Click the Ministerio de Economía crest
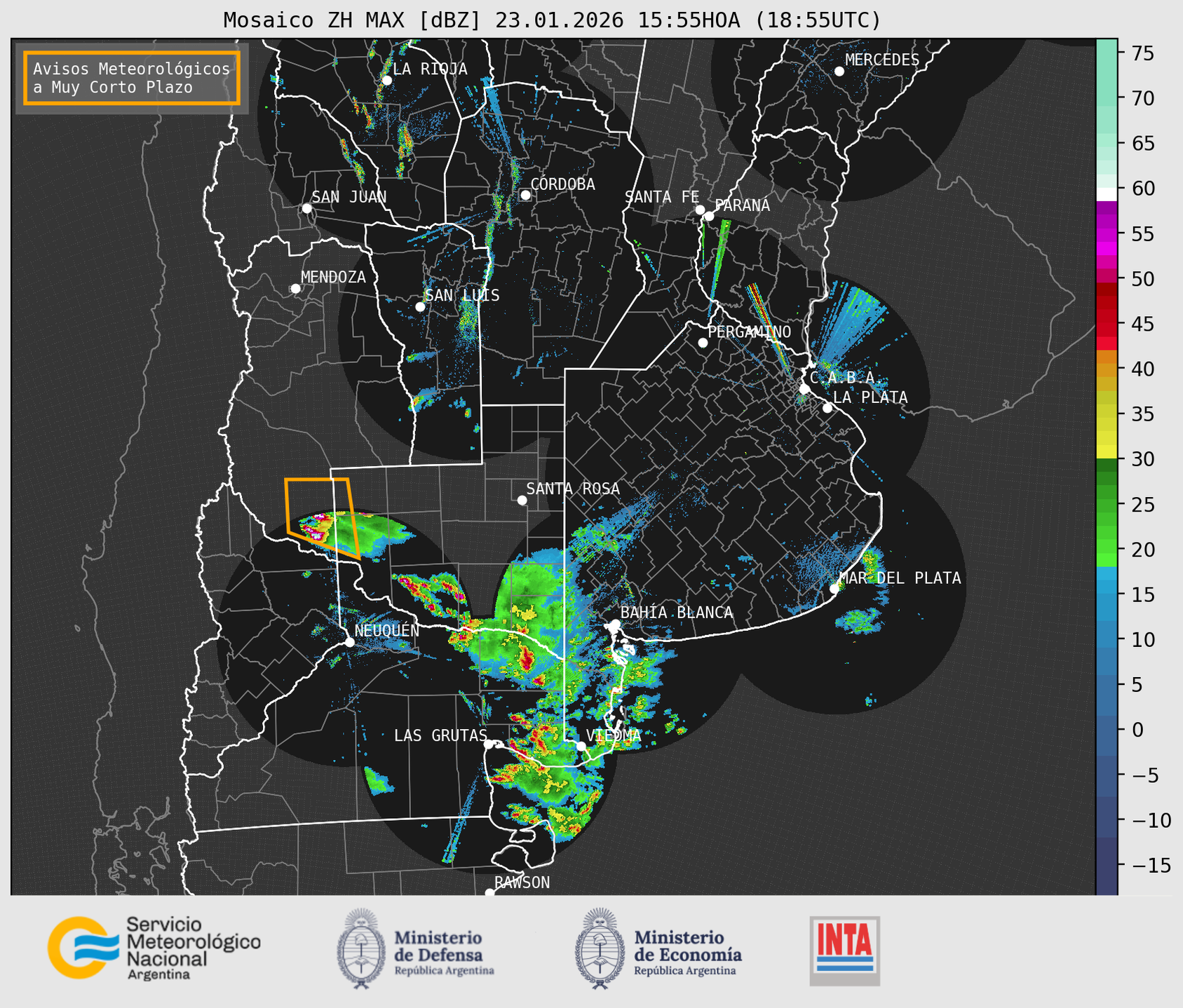Screen dimensions: 1183x1008 [x=600, y=948]
